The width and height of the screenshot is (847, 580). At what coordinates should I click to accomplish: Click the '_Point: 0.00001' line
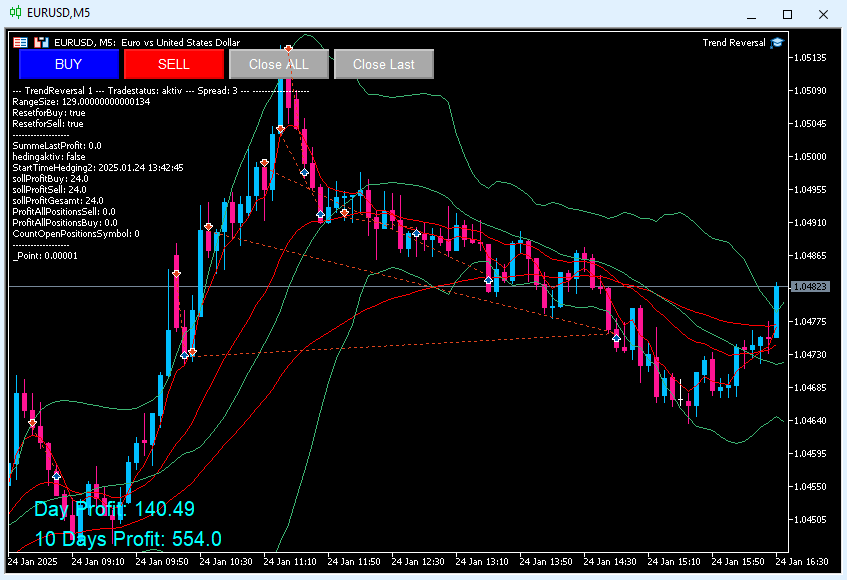(x=45, y=255)
